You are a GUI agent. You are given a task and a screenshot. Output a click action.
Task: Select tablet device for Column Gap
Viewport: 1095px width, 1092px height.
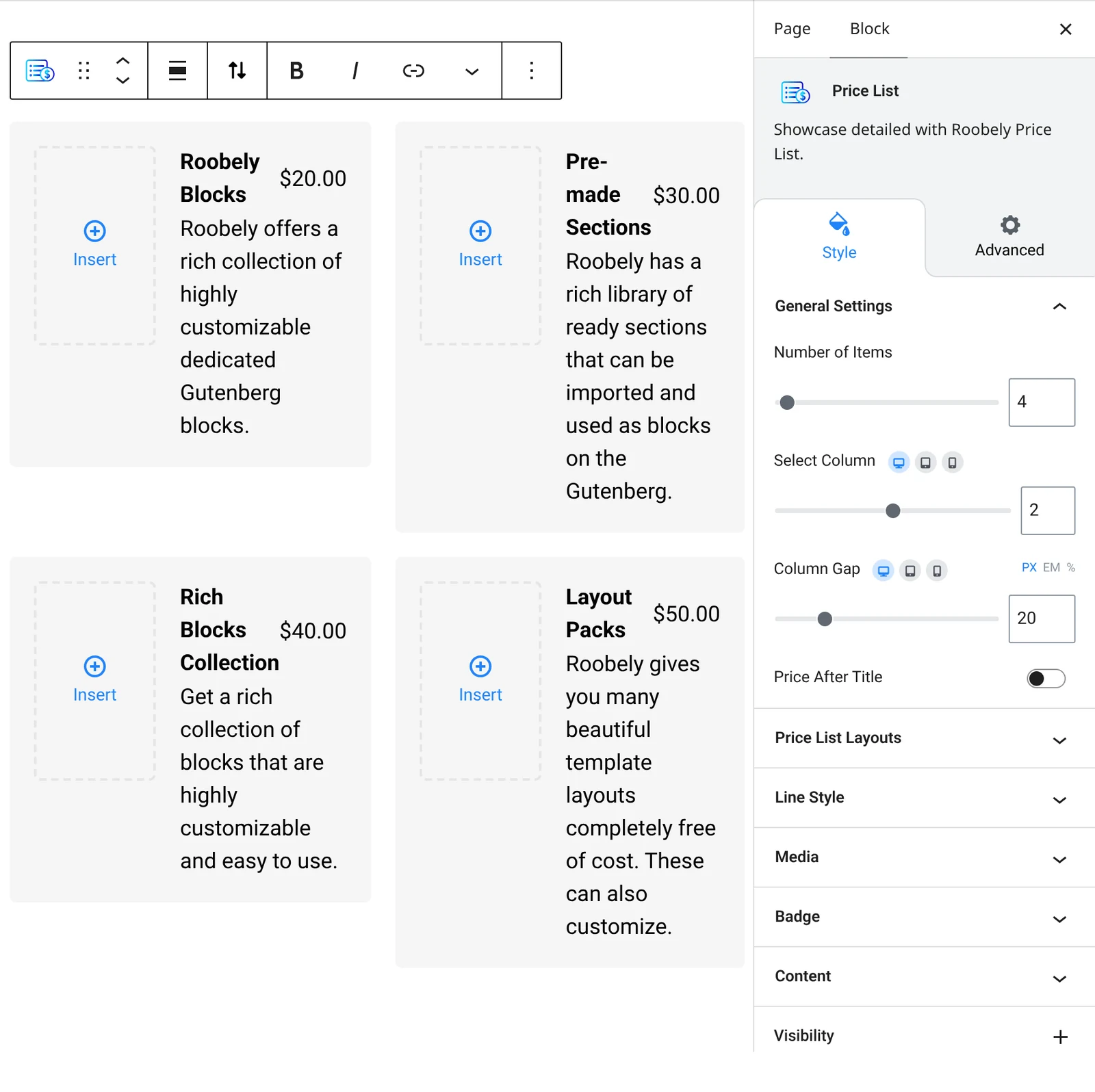tap(910, 571)
